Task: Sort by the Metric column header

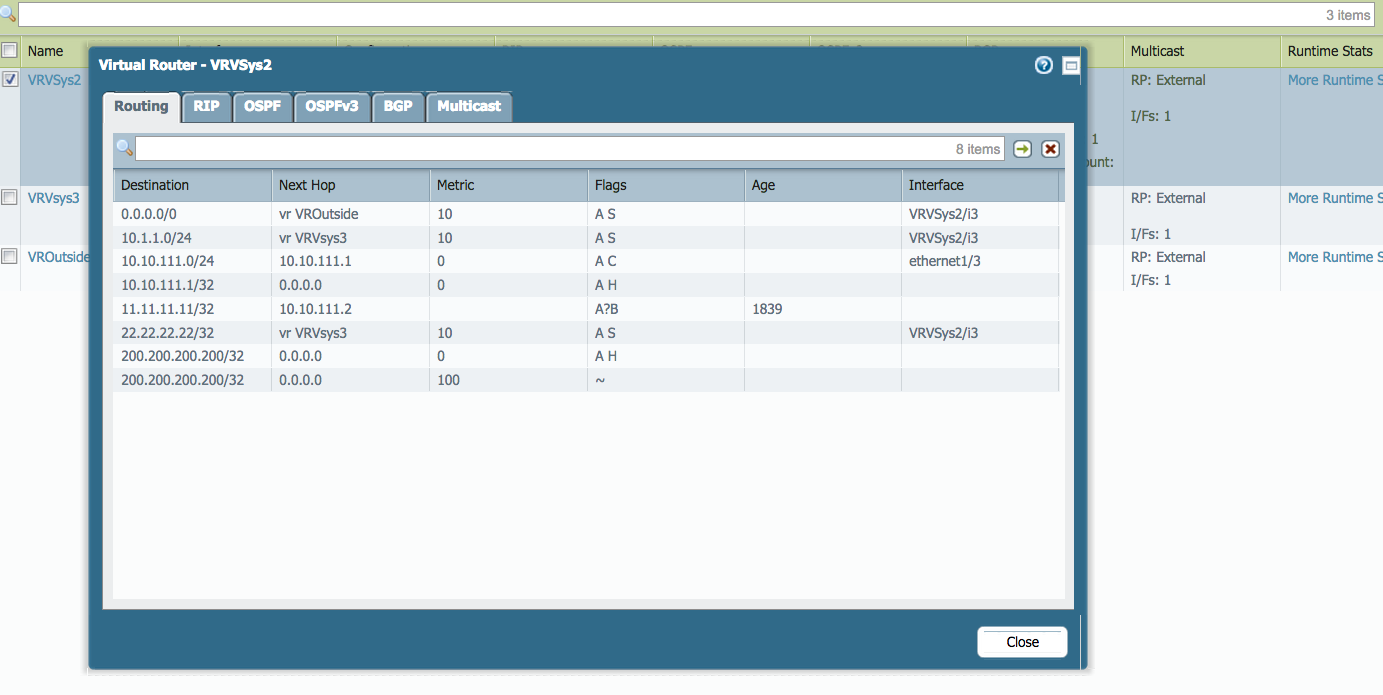Action: pyautogui.click(x=456, y=185)
